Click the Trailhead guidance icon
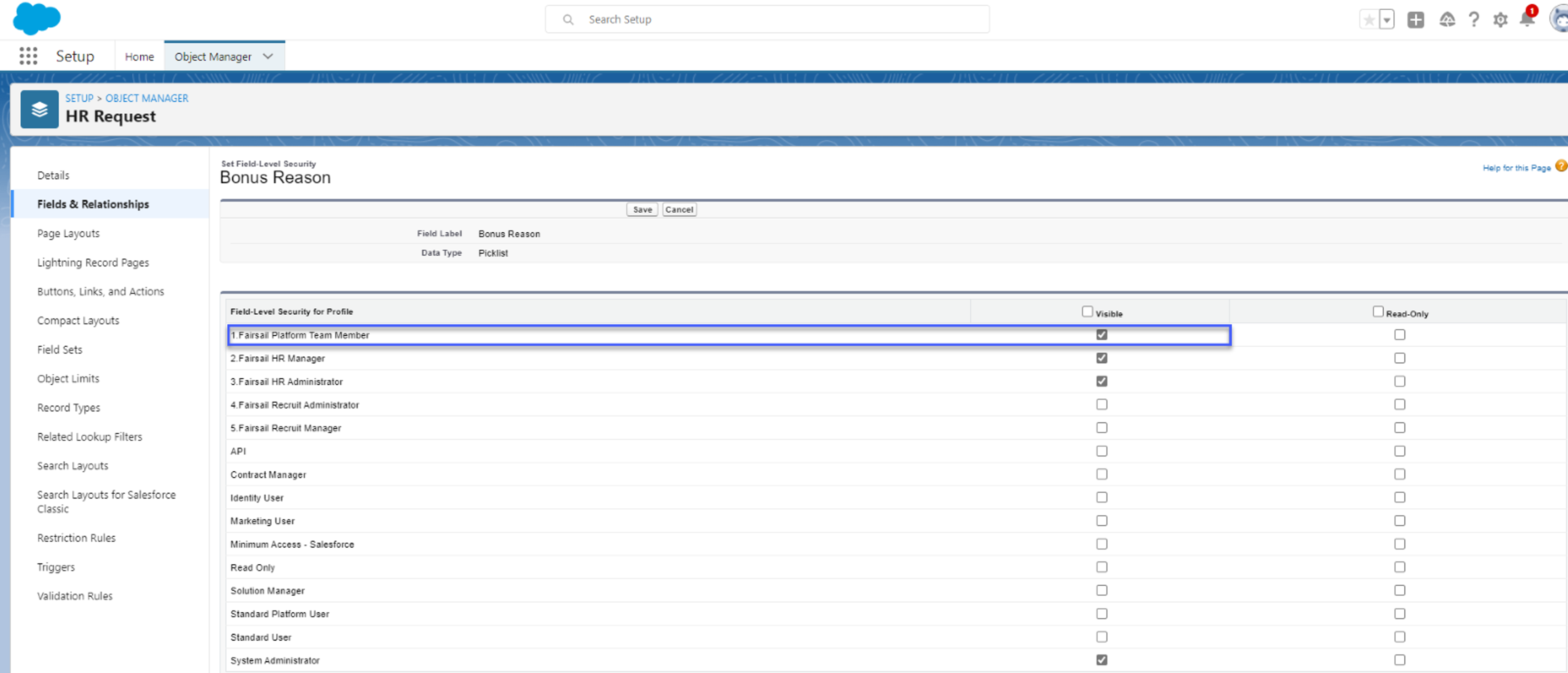The width and height of the screenshot is (1568, 673). (x=1447, y=20)
